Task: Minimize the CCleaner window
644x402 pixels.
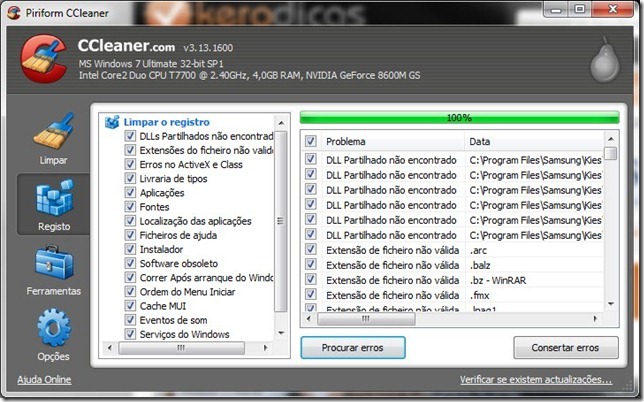Action: click(556, 9)
